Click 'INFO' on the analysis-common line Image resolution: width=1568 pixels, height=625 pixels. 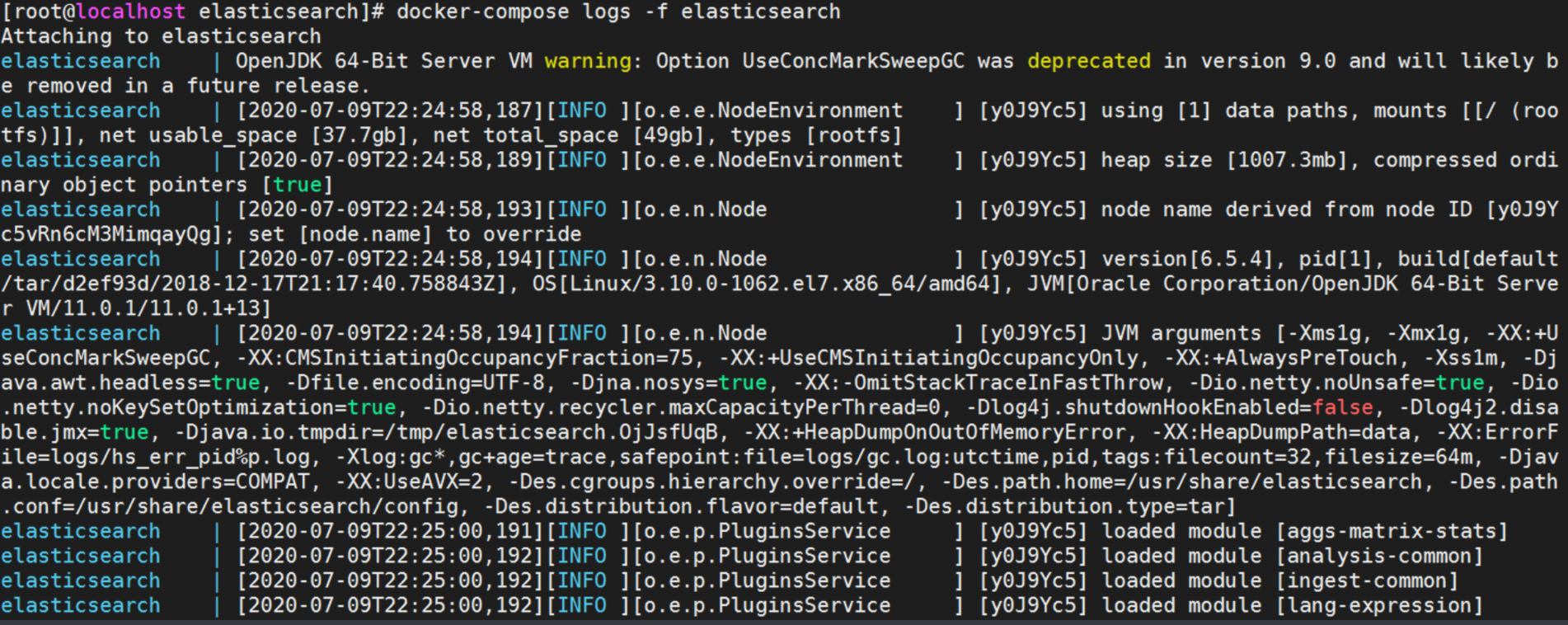(x=582, y=556)
